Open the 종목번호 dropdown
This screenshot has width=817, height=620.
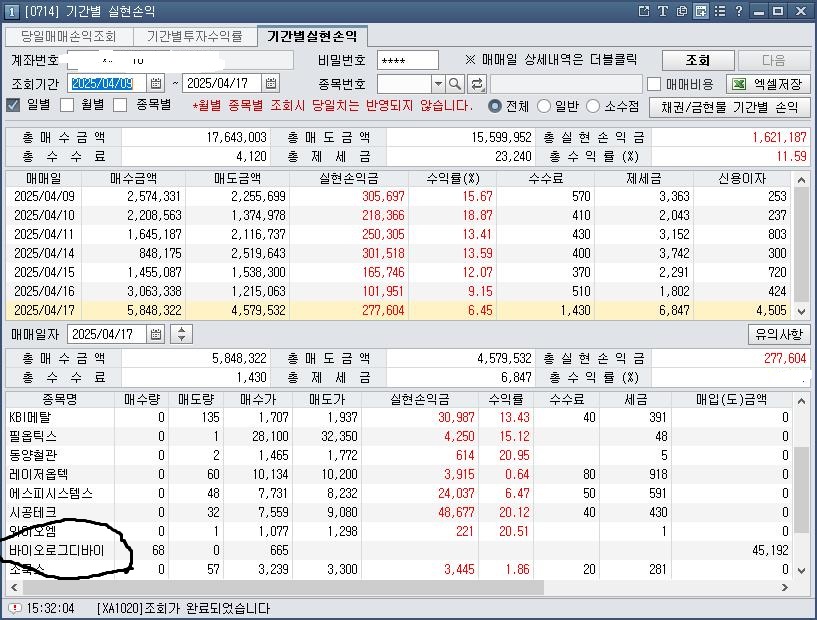(x=437, y=84)
